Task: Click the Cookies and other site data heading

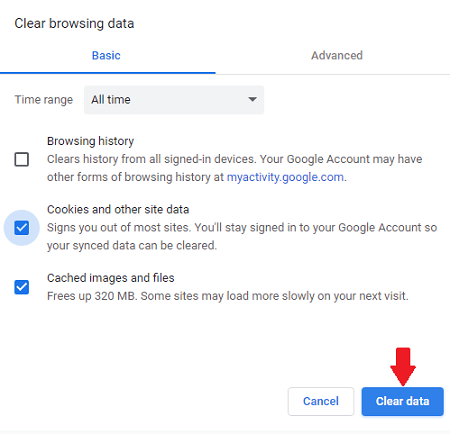Action: click(x=118, y=209)
